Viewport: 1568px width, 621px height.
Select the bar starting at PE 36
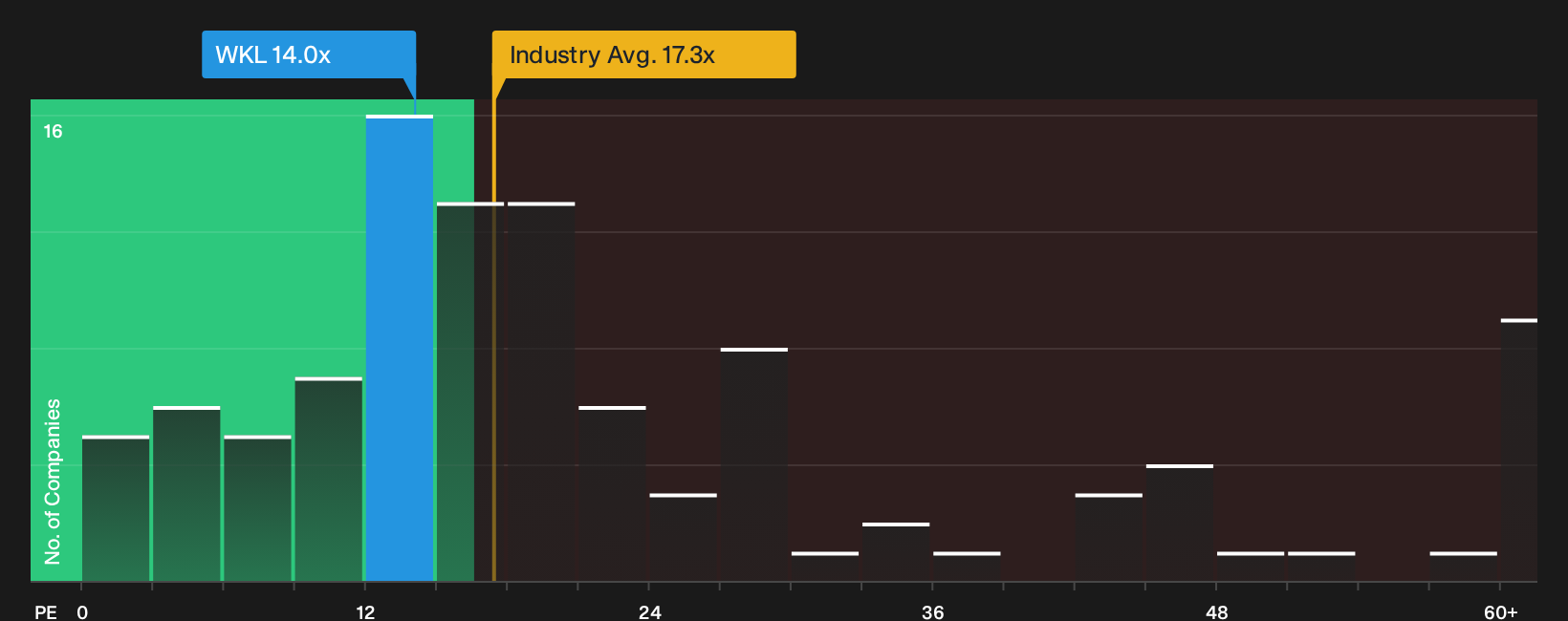coord(967,567)
